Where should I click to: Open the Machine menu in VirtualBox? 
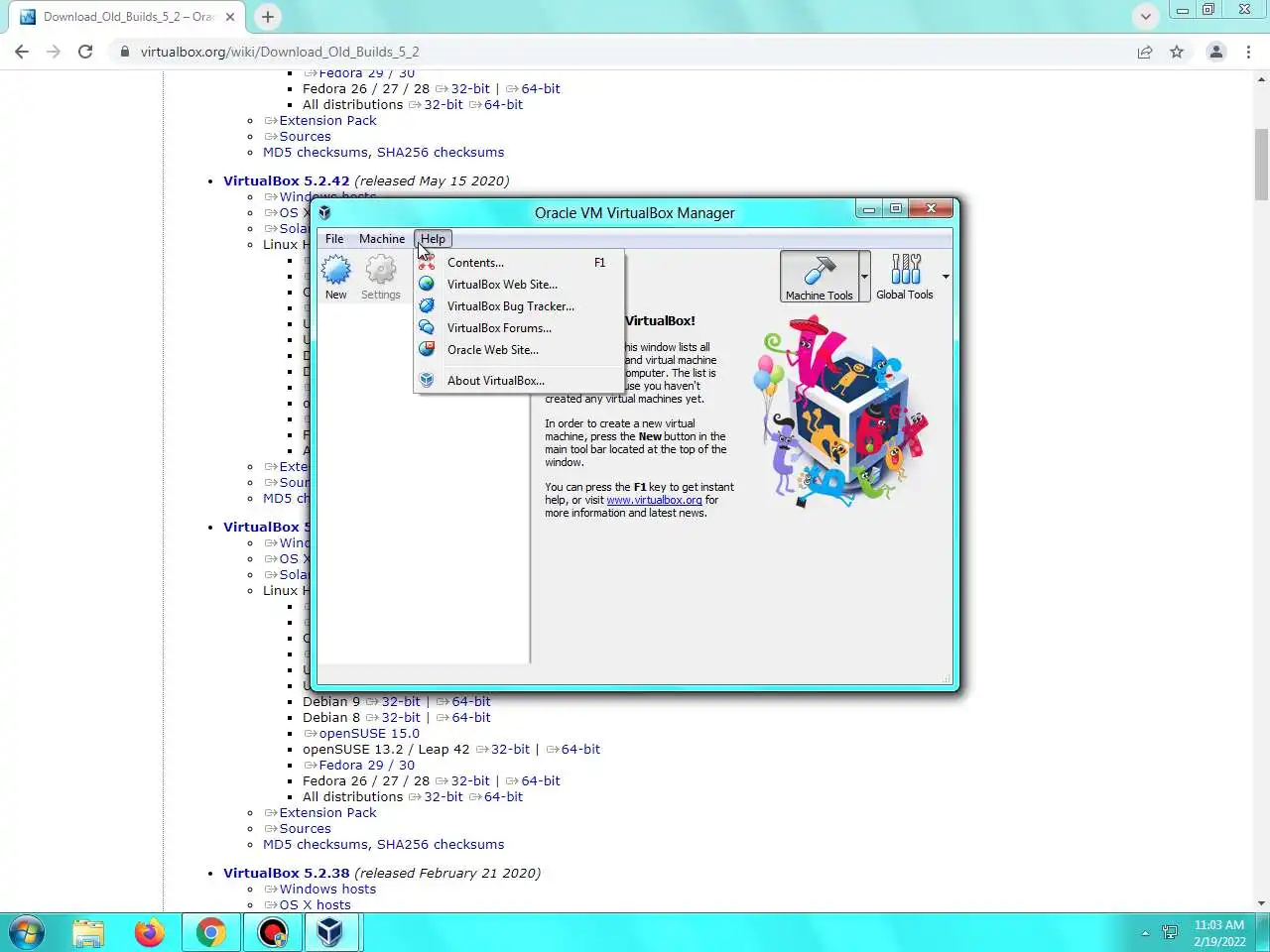tap(382, 239)
